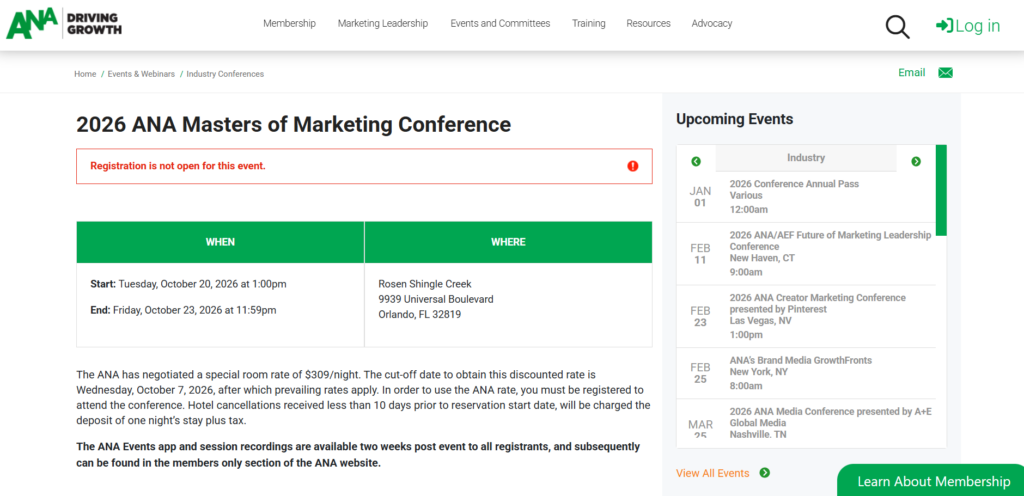The image size is (1024, 496).
Task: Click the Rosen Shingle Creek venue text
Action: pyautogui.click(x=424, y=284)
